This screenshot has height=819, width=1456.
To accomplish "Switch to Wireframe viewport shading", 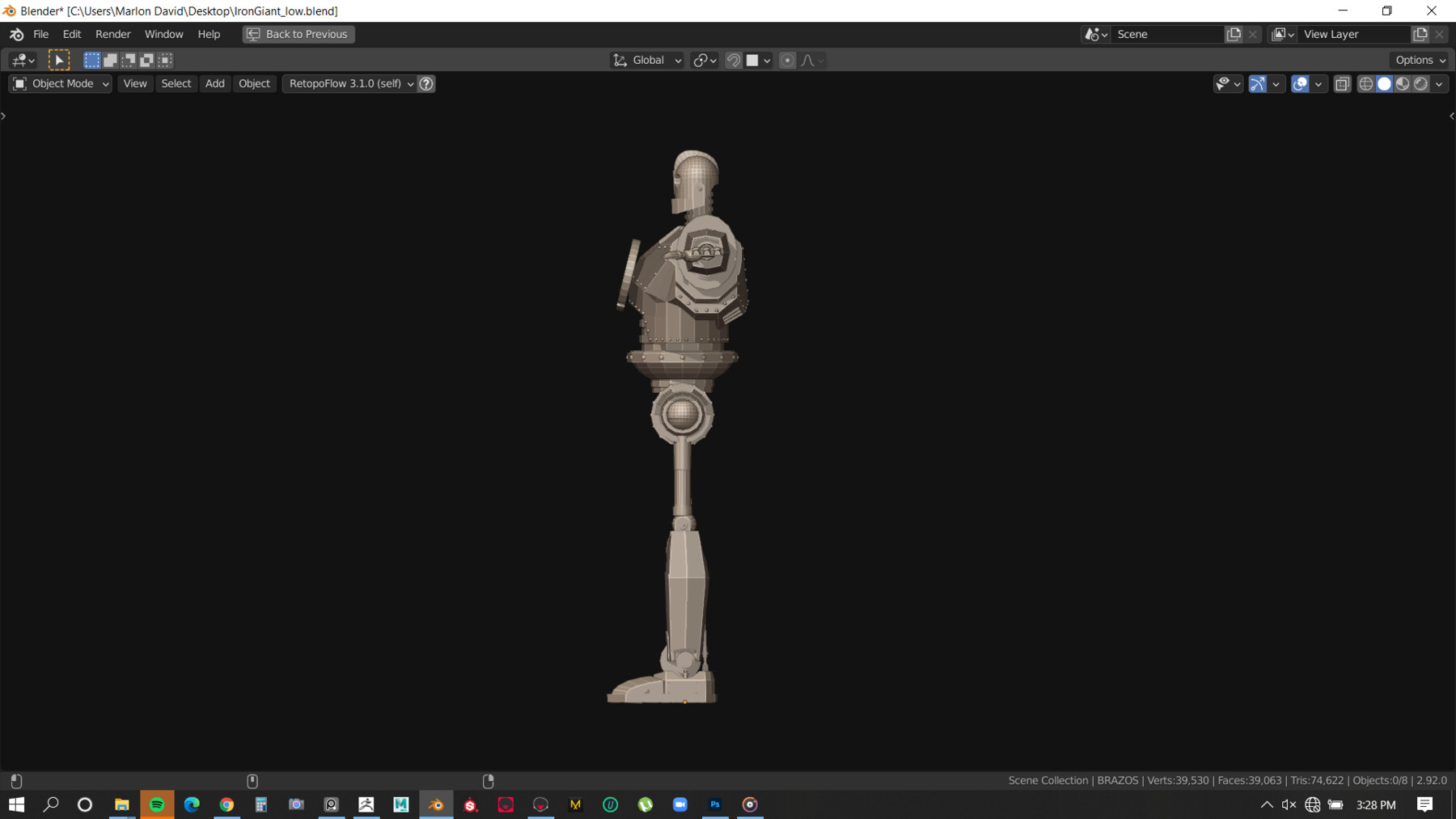I will coord(1365,84).
